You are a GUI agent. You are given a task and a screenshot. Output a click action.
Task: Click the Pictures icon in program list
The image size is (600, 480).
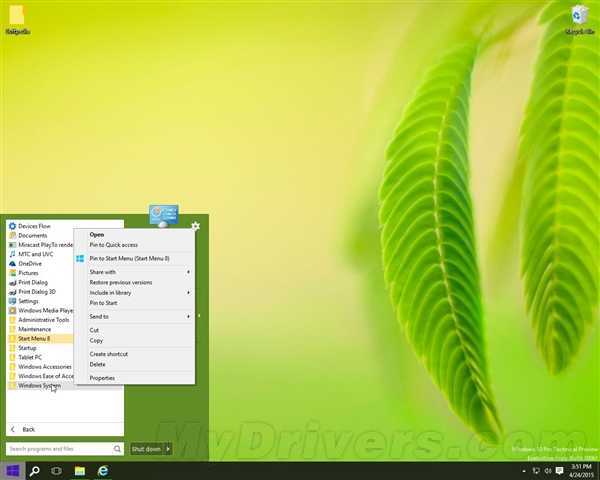12,273
